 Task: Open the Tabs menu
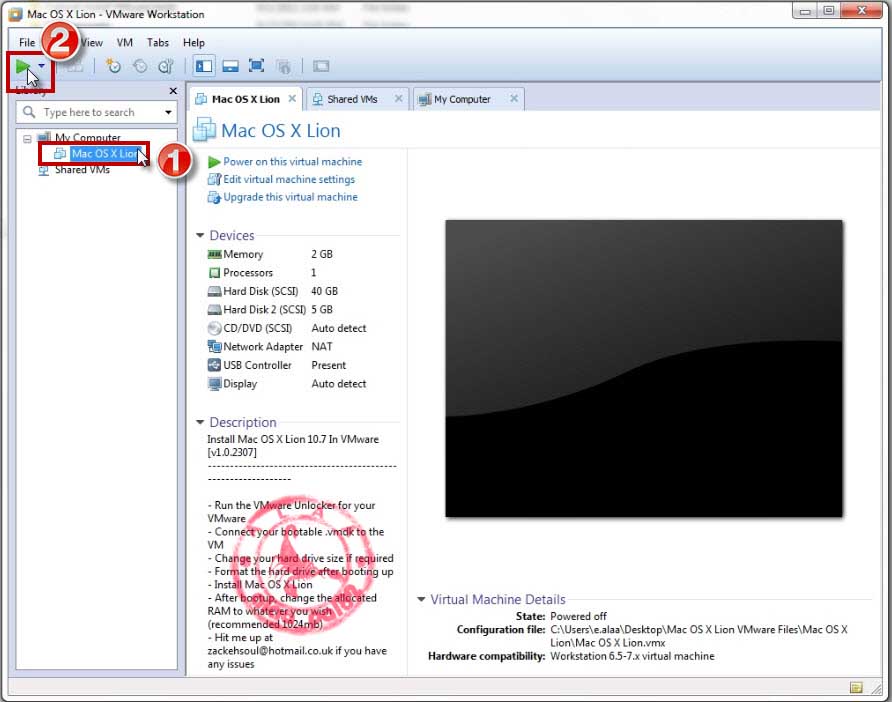[158, 43]
